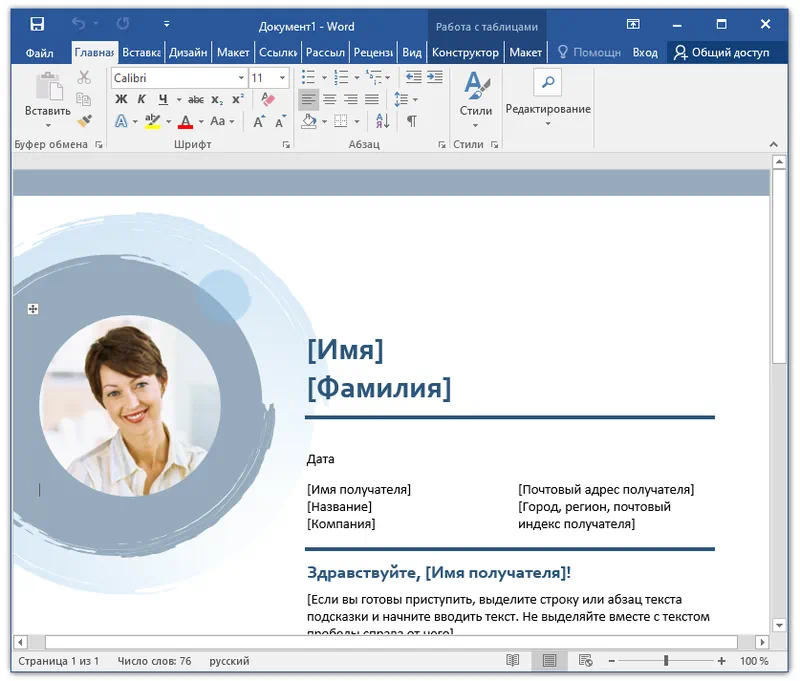This screenshot has height=681, width=800.
Task: Open the Стили gallery
Action: (476, 99)
